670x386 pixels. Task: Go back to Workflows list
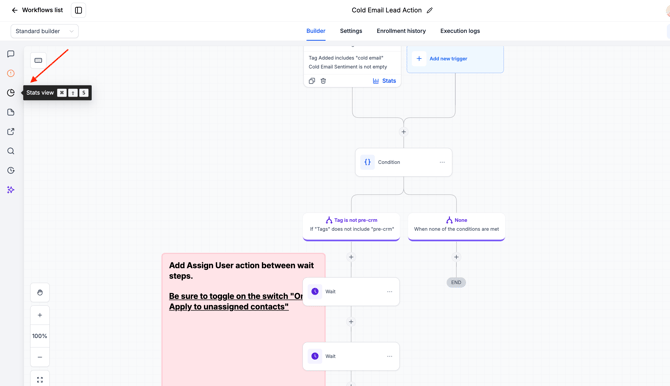tap(37, 10)
